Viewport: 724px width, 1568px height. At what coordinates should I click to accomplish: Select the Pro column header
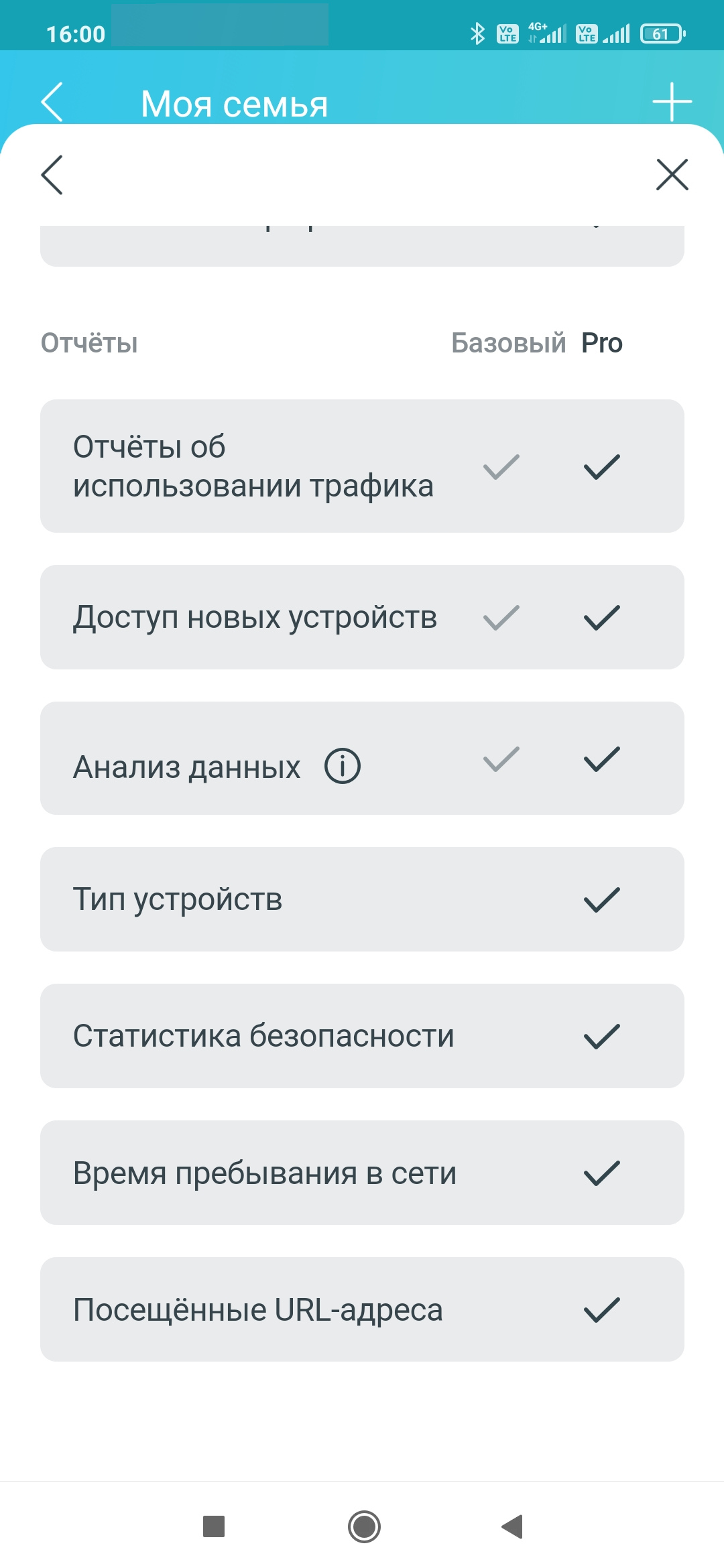click(601, 343)
